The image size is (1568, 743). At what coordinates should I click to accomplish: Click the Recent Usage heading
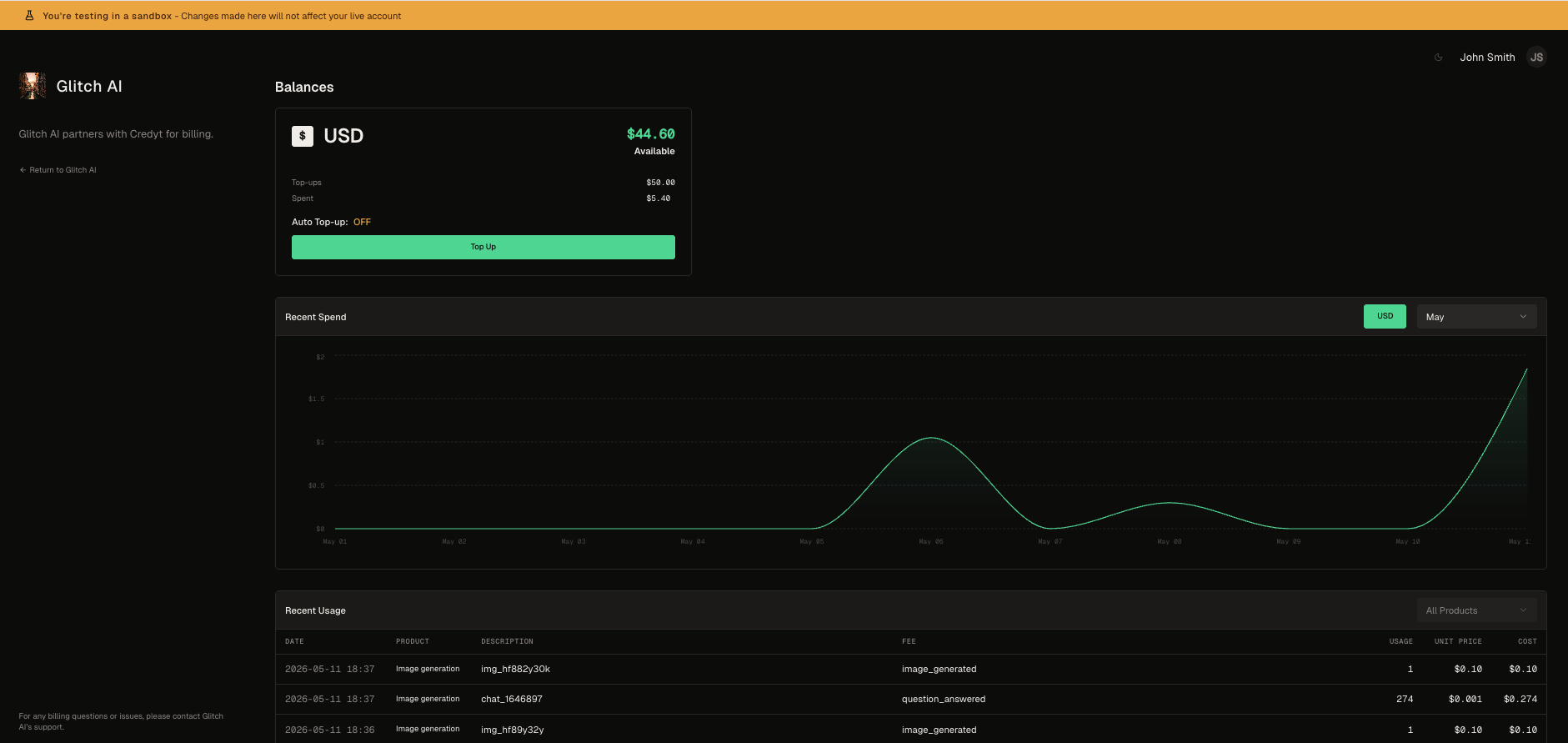coord(315,610)
